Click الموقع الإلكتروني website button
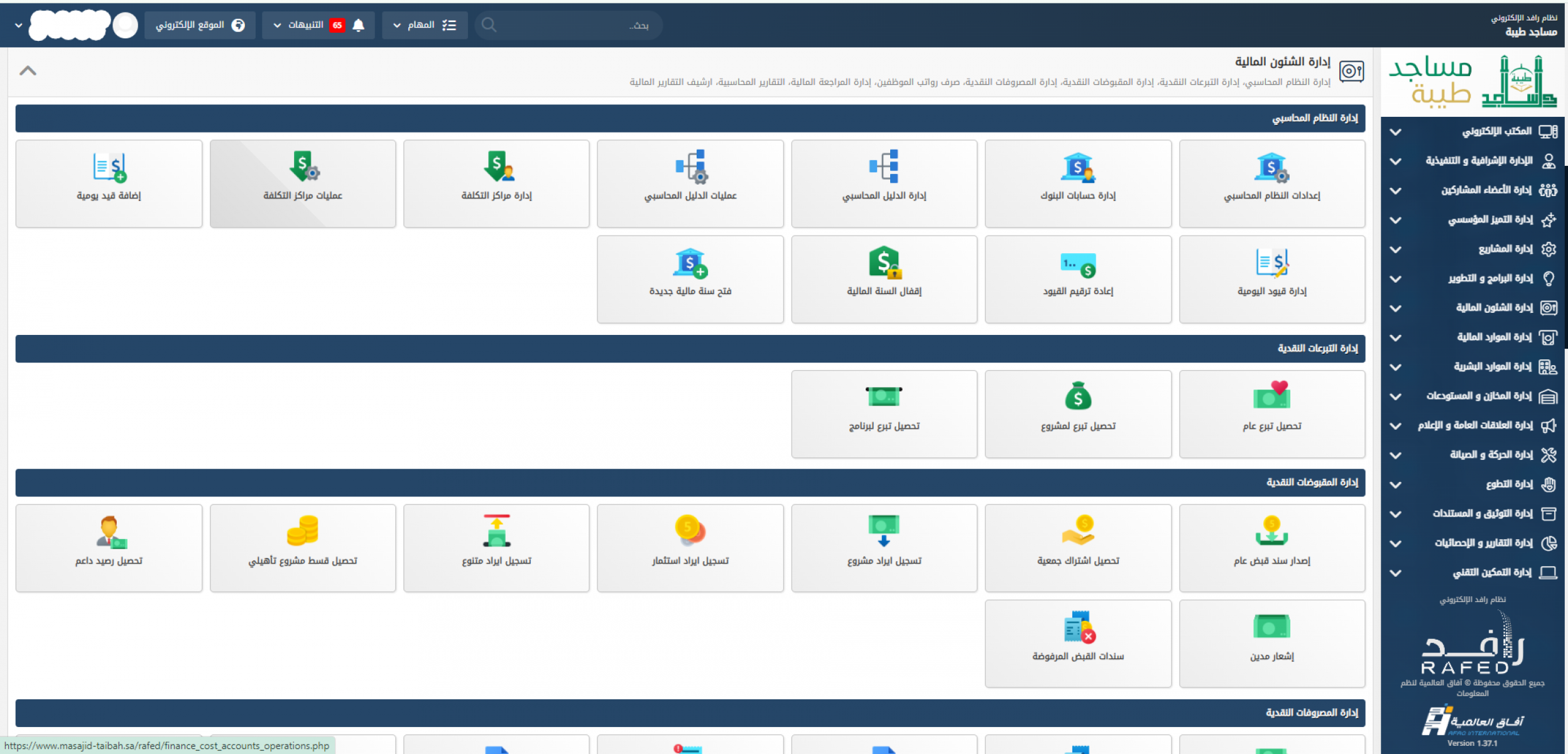 tap(200, 25)
